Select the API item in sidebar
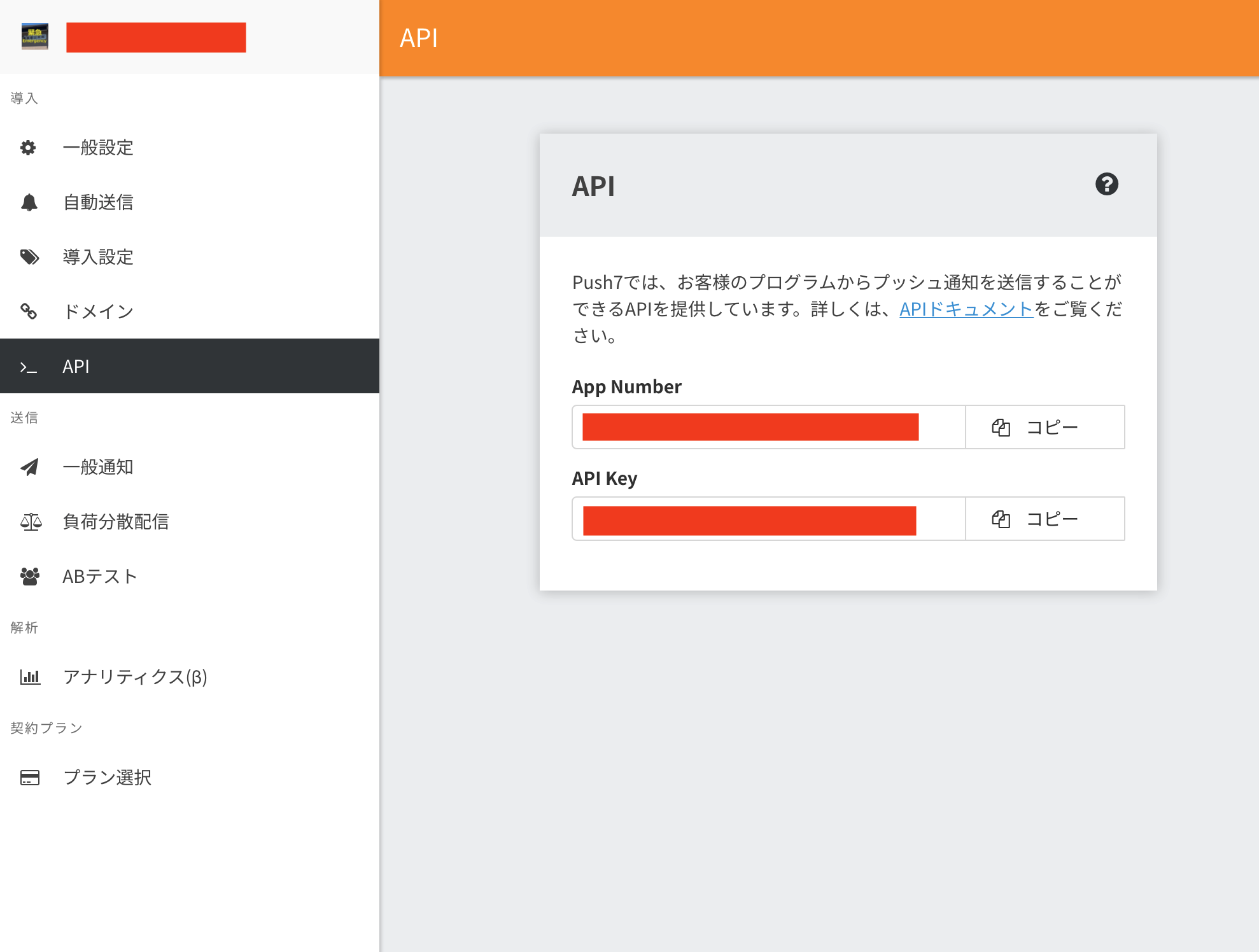This screenshot has width=1259, height=952. click(190, 366)
